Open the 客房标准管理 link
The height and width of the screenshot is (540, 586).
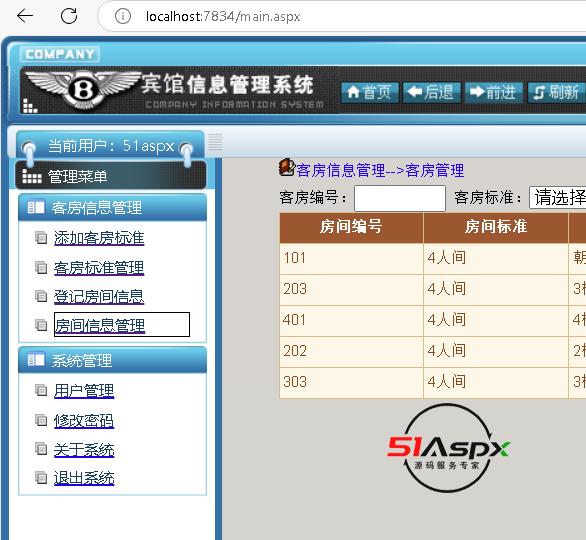click(x=99, y=268)
